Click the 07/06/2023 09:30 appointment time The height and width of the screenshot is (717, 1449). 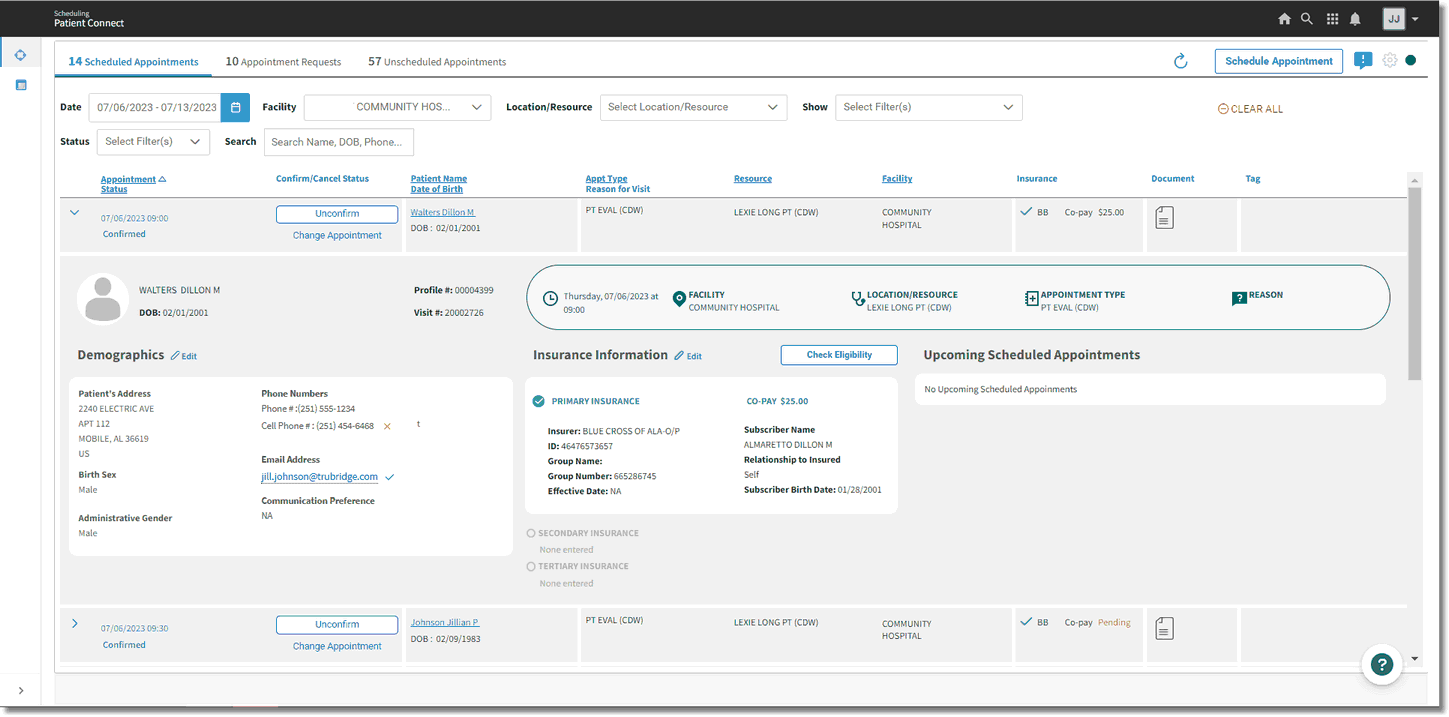[x=134, y=629]
